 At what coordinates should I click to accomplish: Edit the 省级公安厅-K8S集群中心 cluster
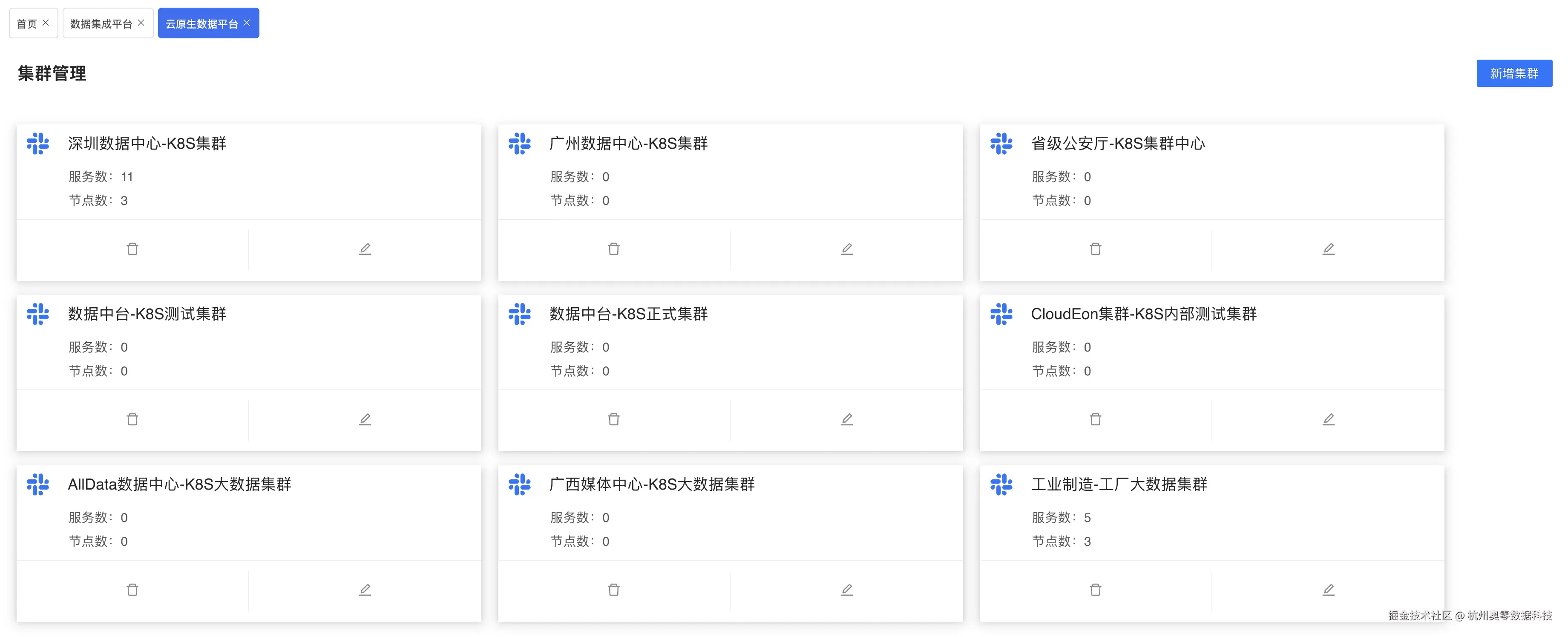coord(1328,249)
